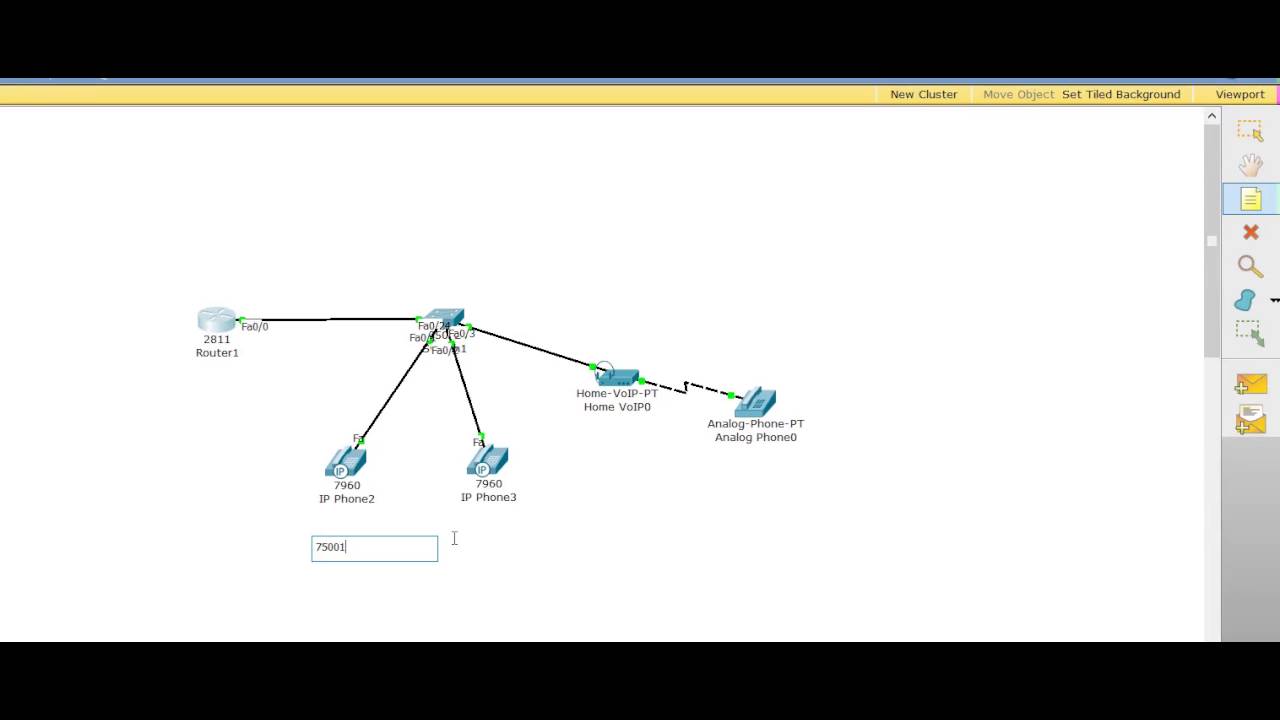Select the Analog Phone0 device icon
Image resolution: width=1280 pixels, height=720 pixels.
click(x=755, y=402)
